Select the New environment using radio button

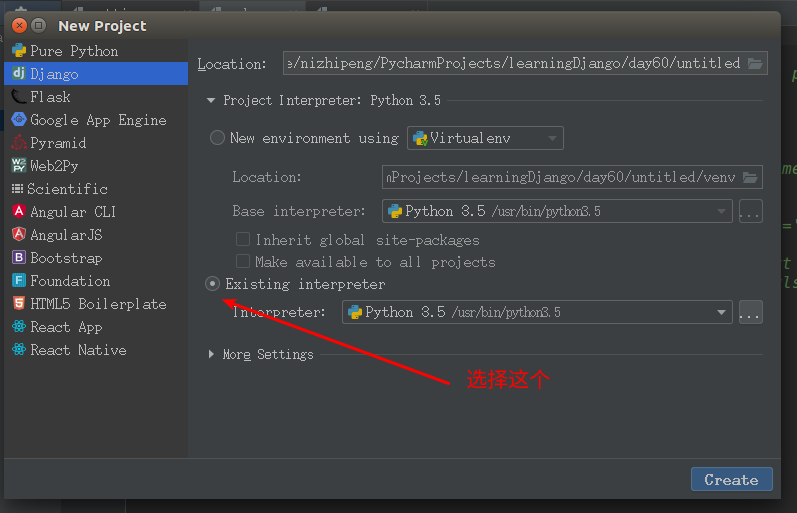click(218, 138)
